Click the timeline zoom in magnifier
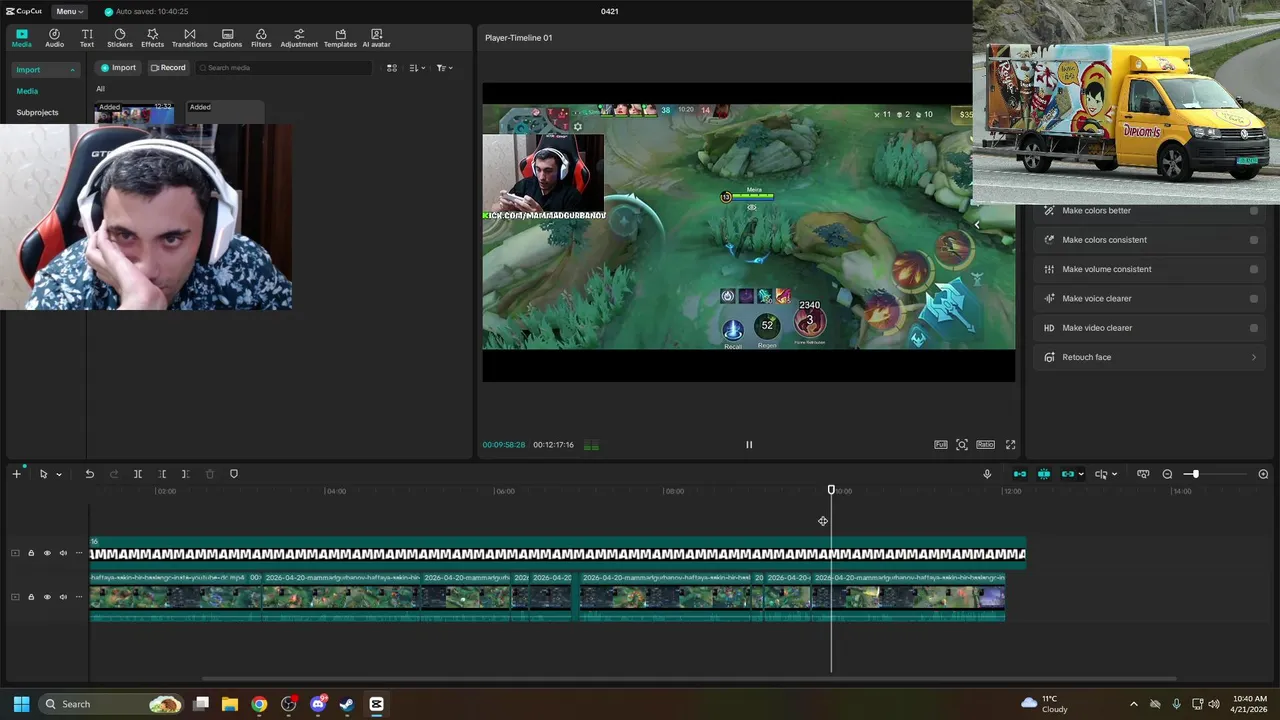 [1263, 474]
